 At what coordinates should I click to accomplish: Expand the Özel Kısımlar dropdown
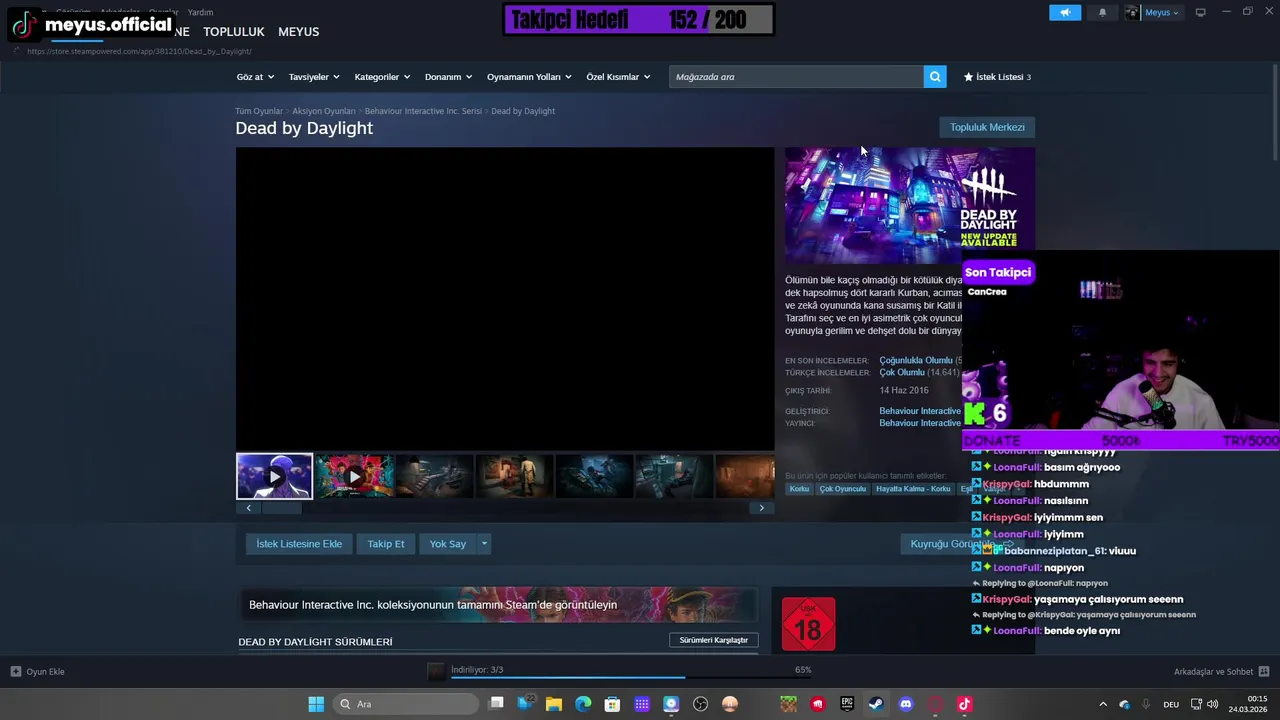point(618,77)
